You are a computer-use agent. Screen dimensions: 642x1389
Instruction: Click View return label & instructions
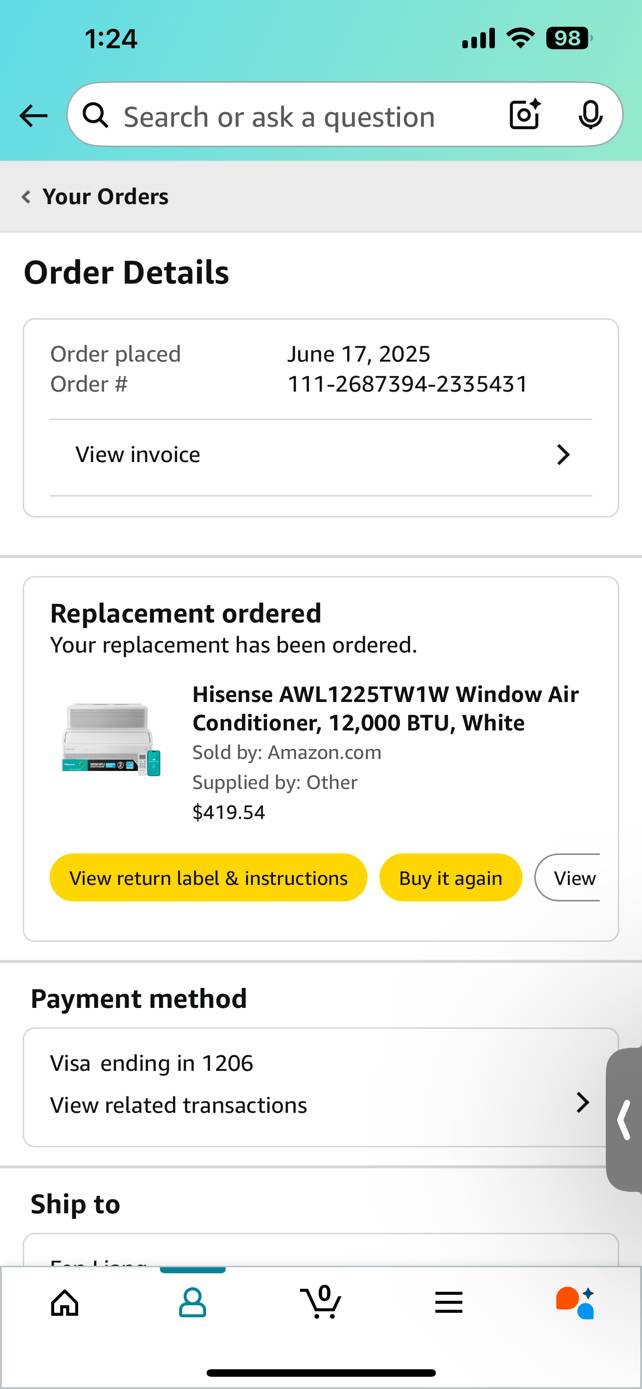pyautogui.click(x=208, y=878)
